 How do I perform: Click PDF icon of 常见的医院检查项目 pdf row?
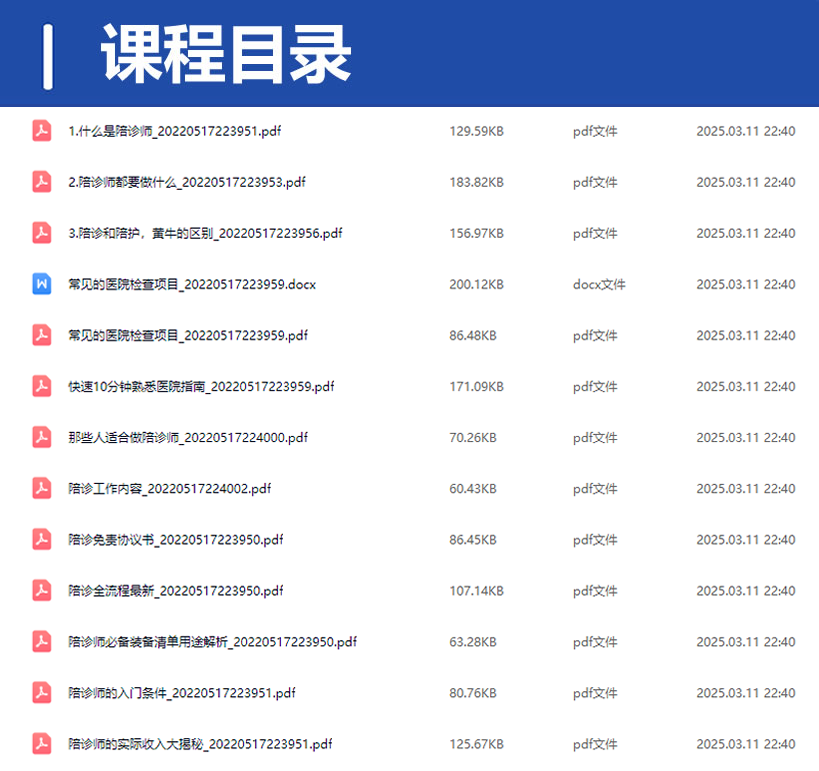tap(42, 335)
